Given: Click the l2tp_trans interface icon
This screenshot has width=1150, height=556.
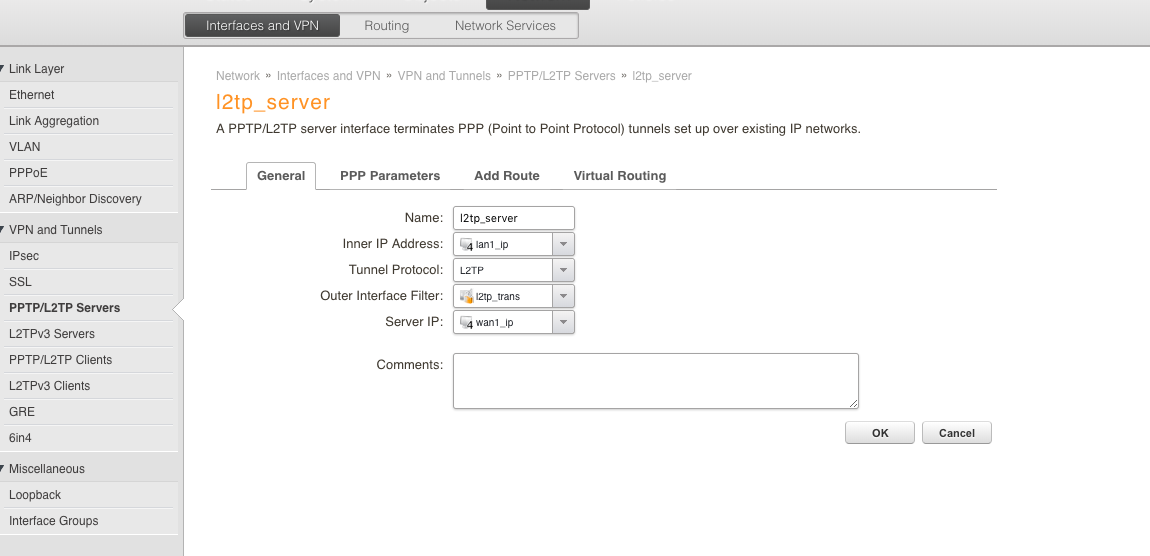Looking at the screenshot, I should click(466, 296).
